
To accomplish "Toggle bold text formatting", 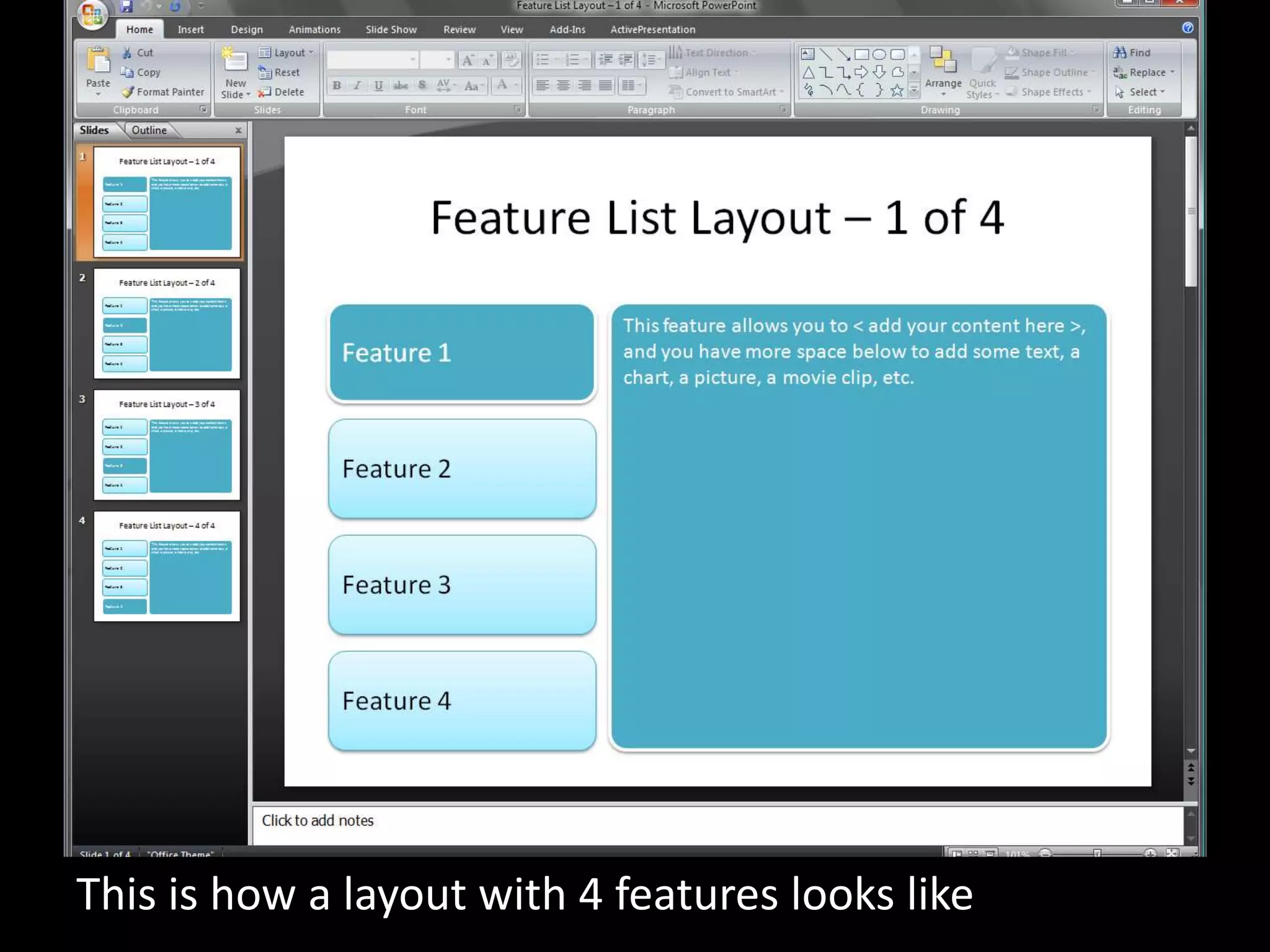I will [x=337, y=86].
